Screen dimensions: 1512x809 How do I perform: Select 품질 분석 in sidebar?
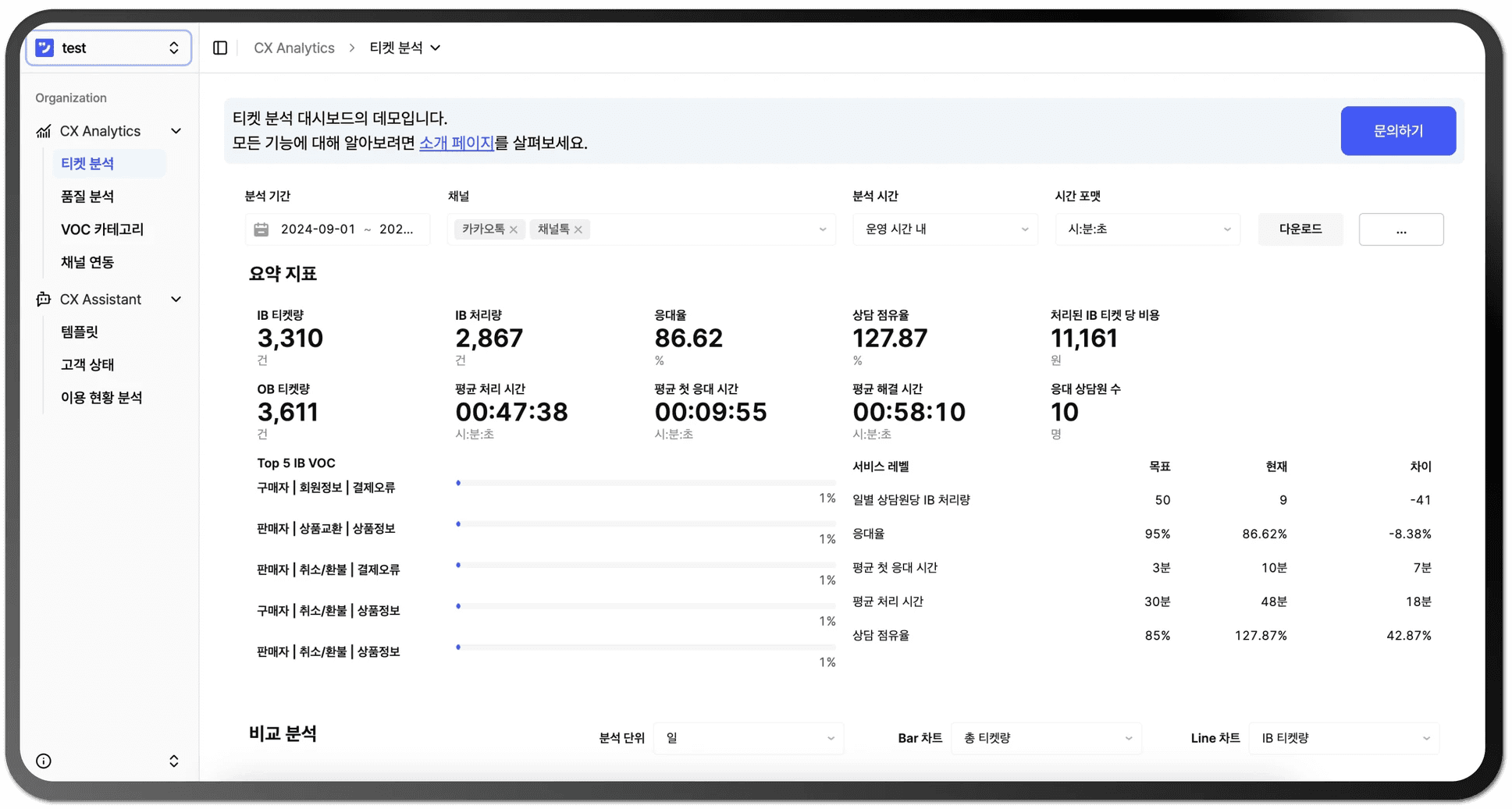click(87, 197)
